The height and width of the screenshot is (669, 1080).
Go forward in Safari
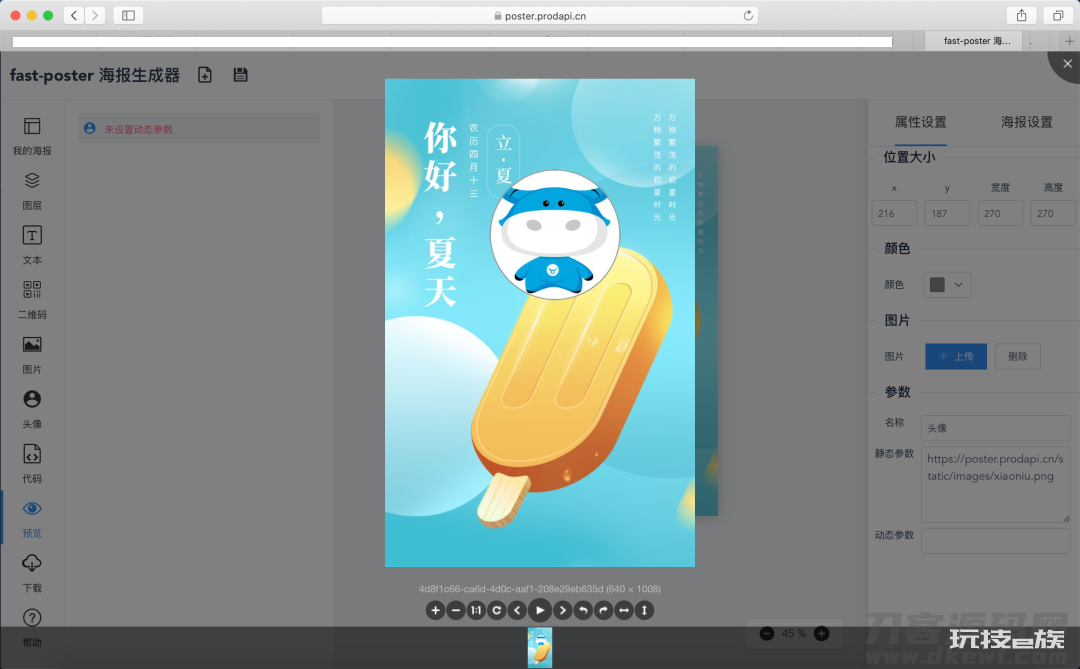pos(95,15)
